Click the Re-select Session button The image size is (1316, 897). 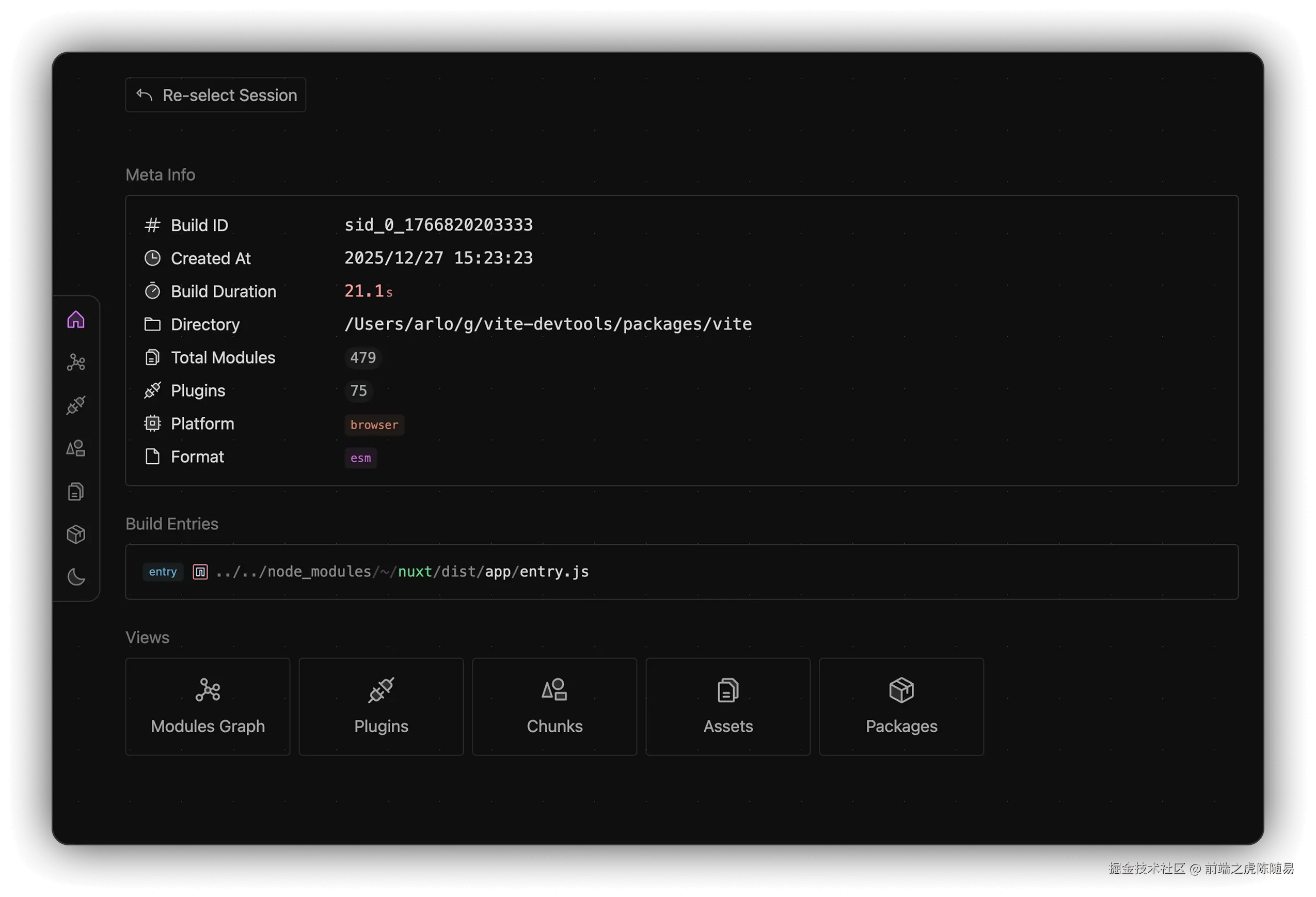216,95
